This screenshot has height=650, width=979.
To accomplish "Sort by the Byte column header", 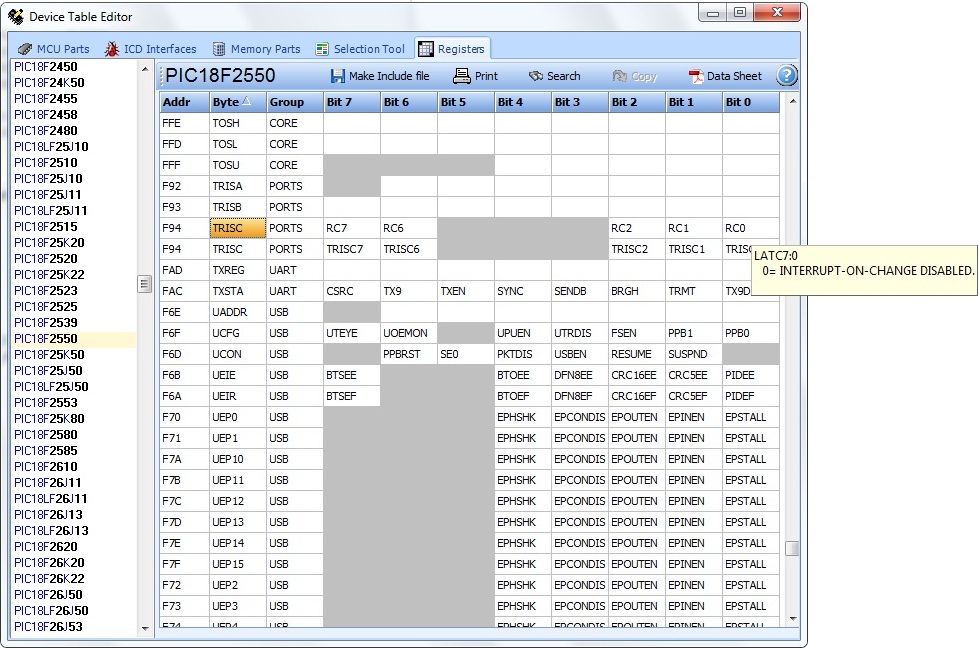I will pos(237,102).
